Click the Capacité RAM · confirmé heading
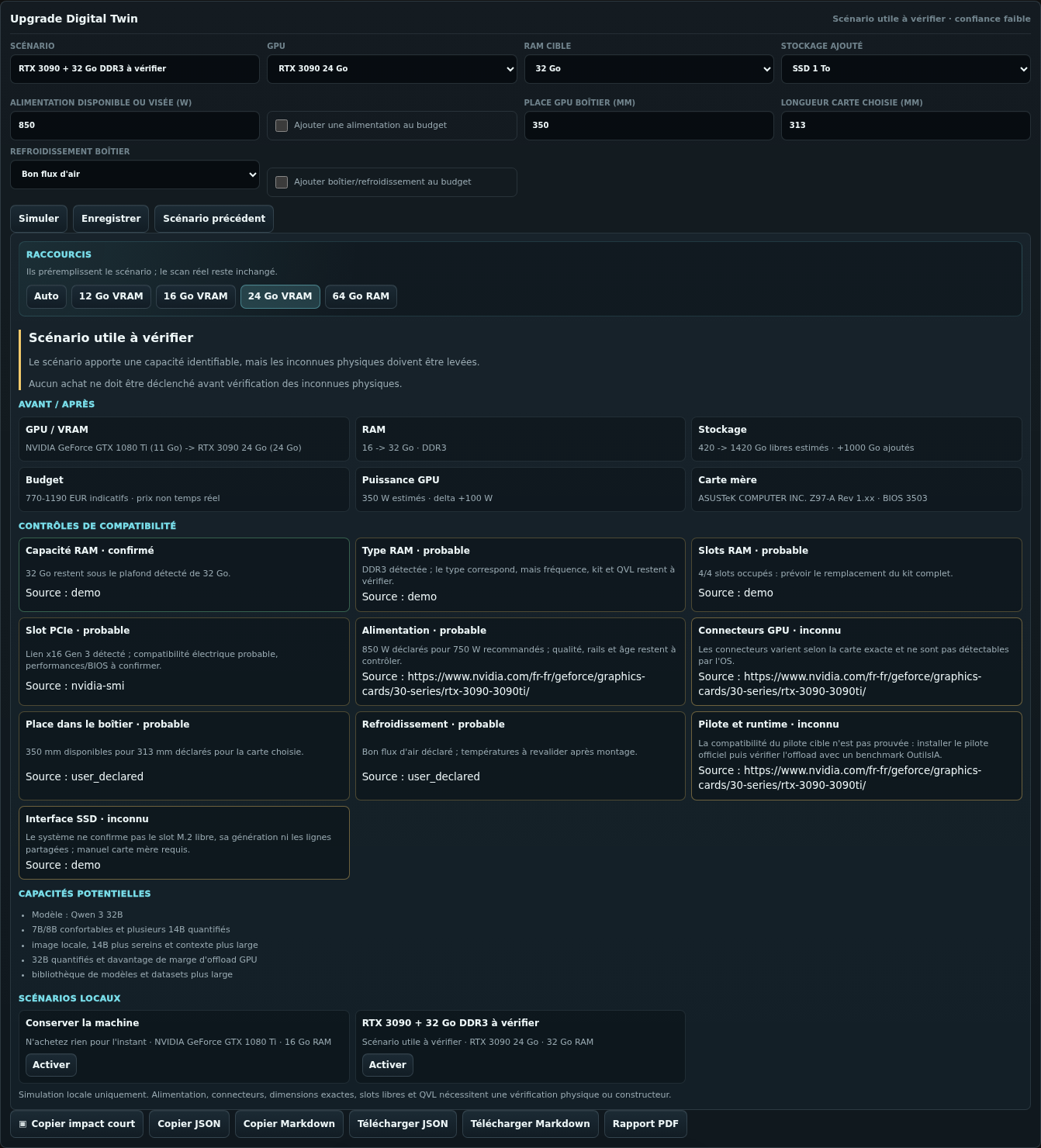Viewport: 1041px width, 1148px height. coord(90,551)
